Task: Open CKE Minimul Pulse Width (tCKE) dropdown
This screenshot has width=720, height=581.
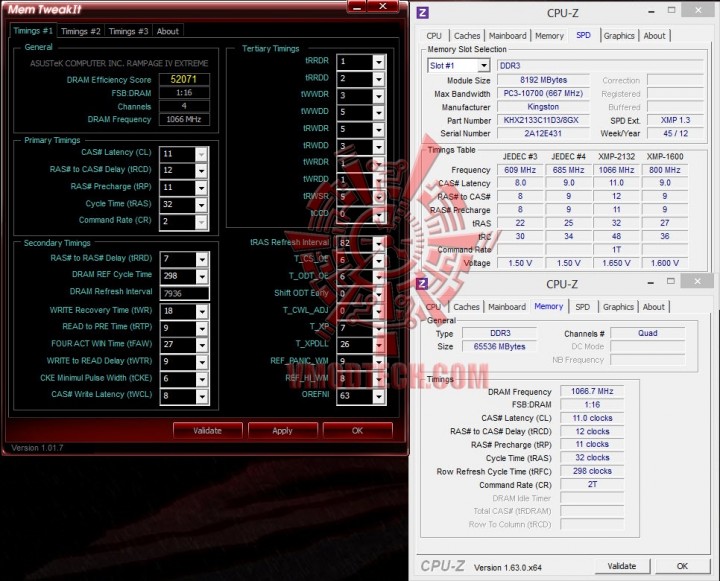Action: pyautogui.click(x=202, y=379)
